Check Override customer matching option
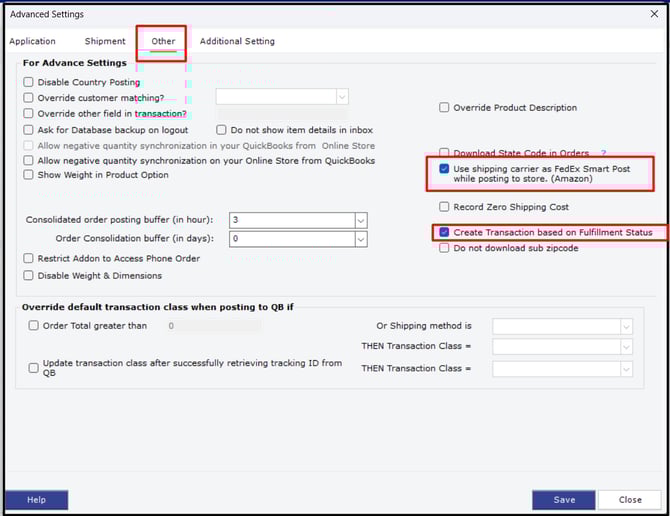Screen dimensions: 670x516 coord(29,98)
